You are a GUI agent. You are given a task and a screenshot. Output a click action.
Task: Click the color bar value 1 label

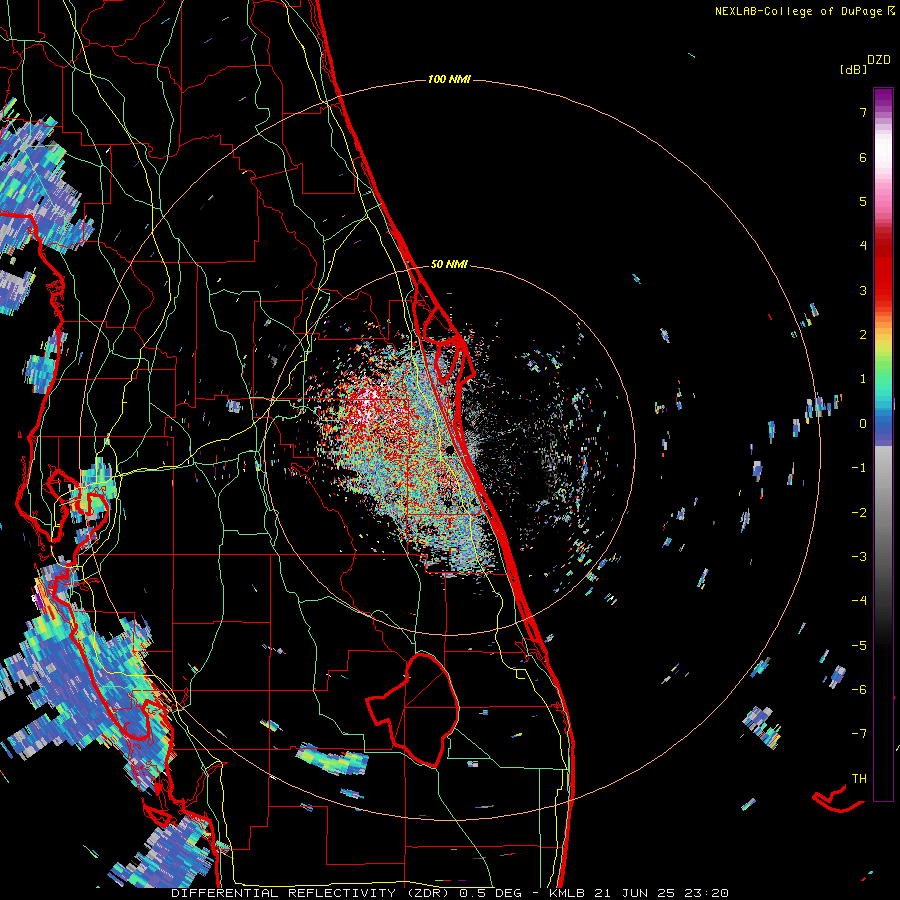coord(863,379)
